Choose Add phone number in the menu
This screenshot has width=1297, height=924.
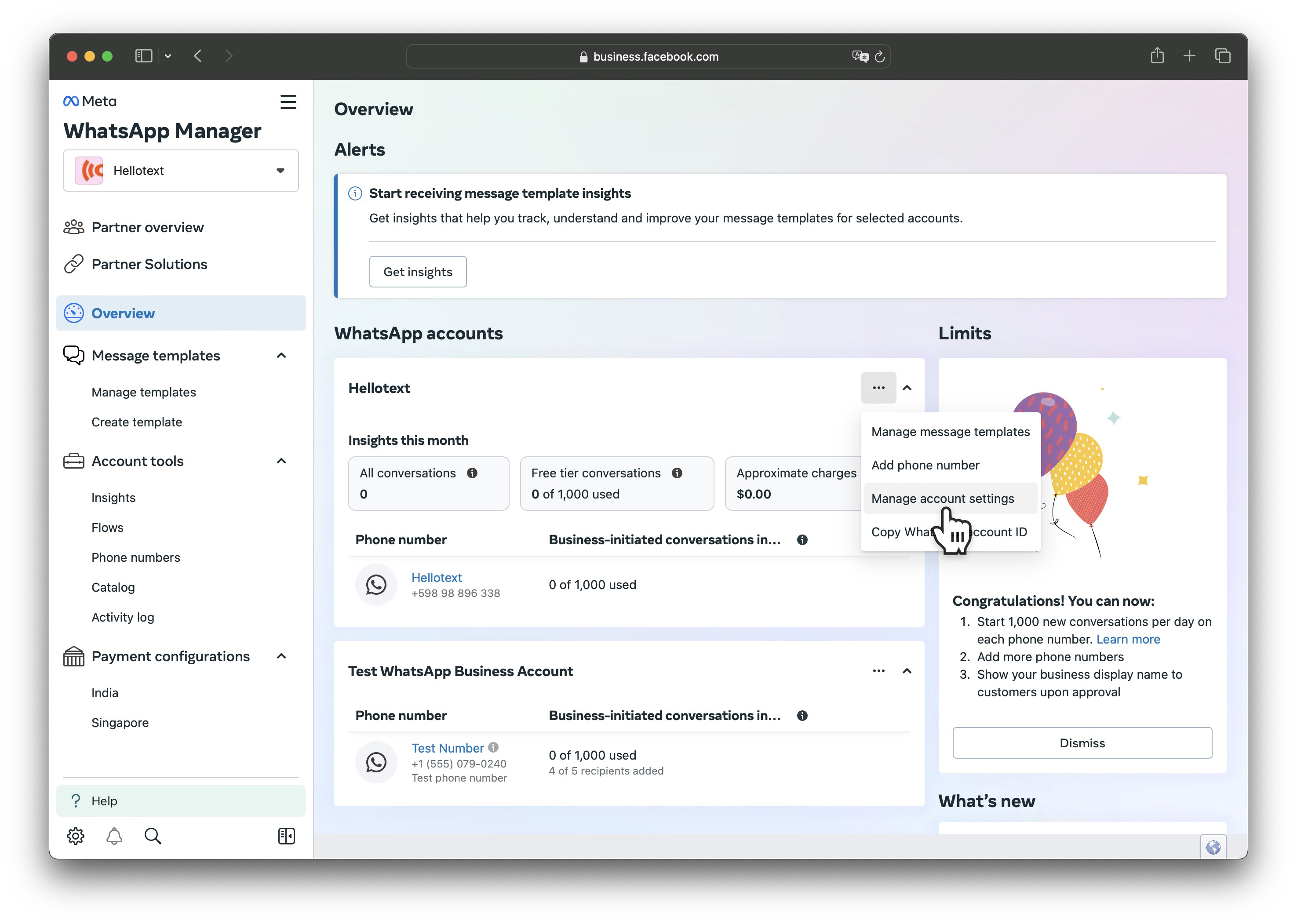pos(951,466)
